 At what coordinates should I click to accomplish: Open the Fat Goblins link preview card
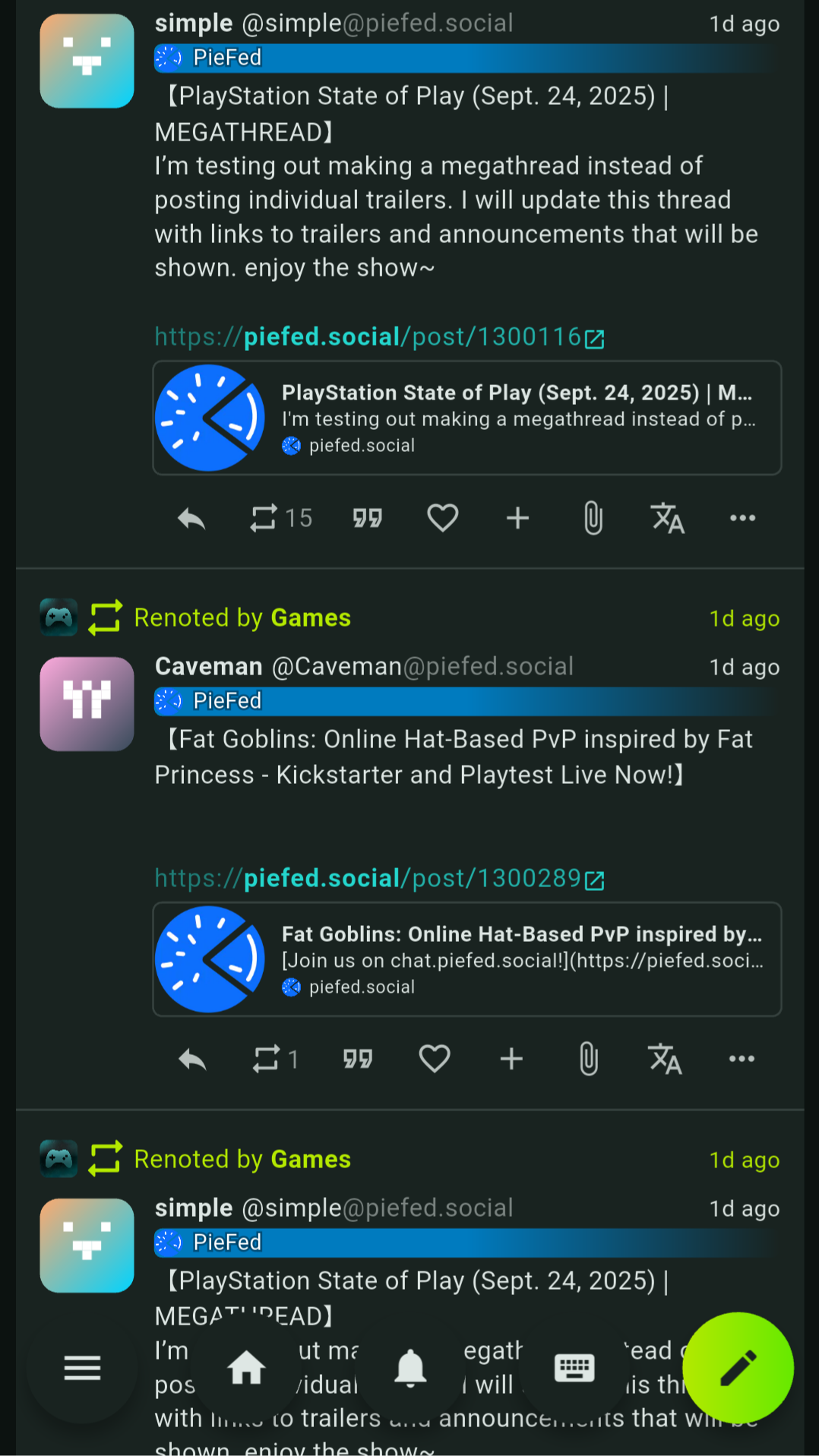pos(467,959)
